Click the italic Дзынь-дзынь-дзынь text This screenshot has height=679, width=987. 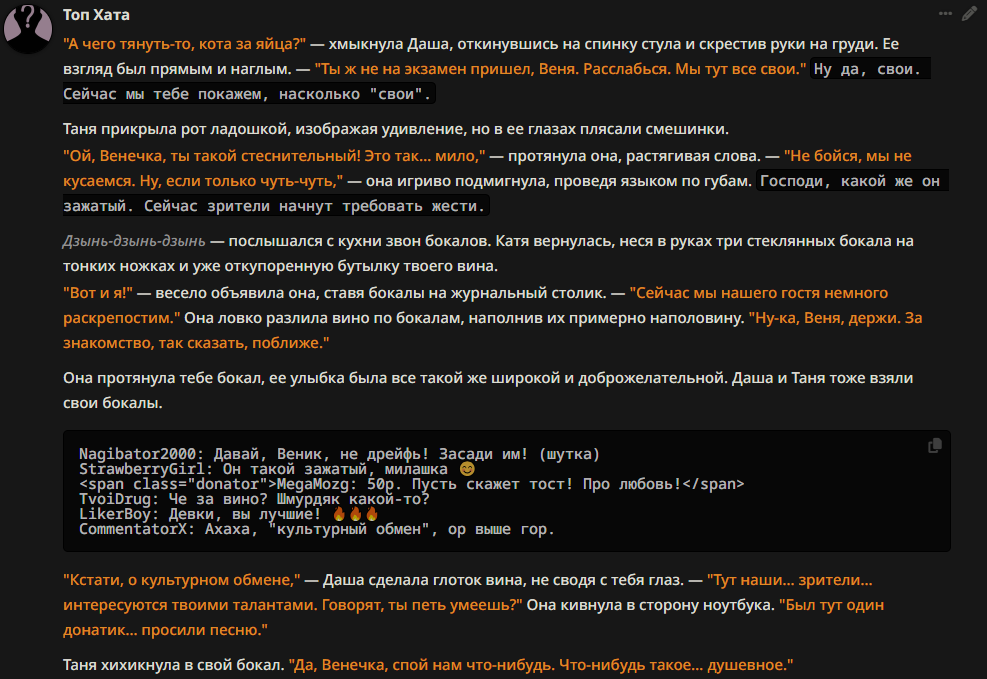(x=134, y=241)
